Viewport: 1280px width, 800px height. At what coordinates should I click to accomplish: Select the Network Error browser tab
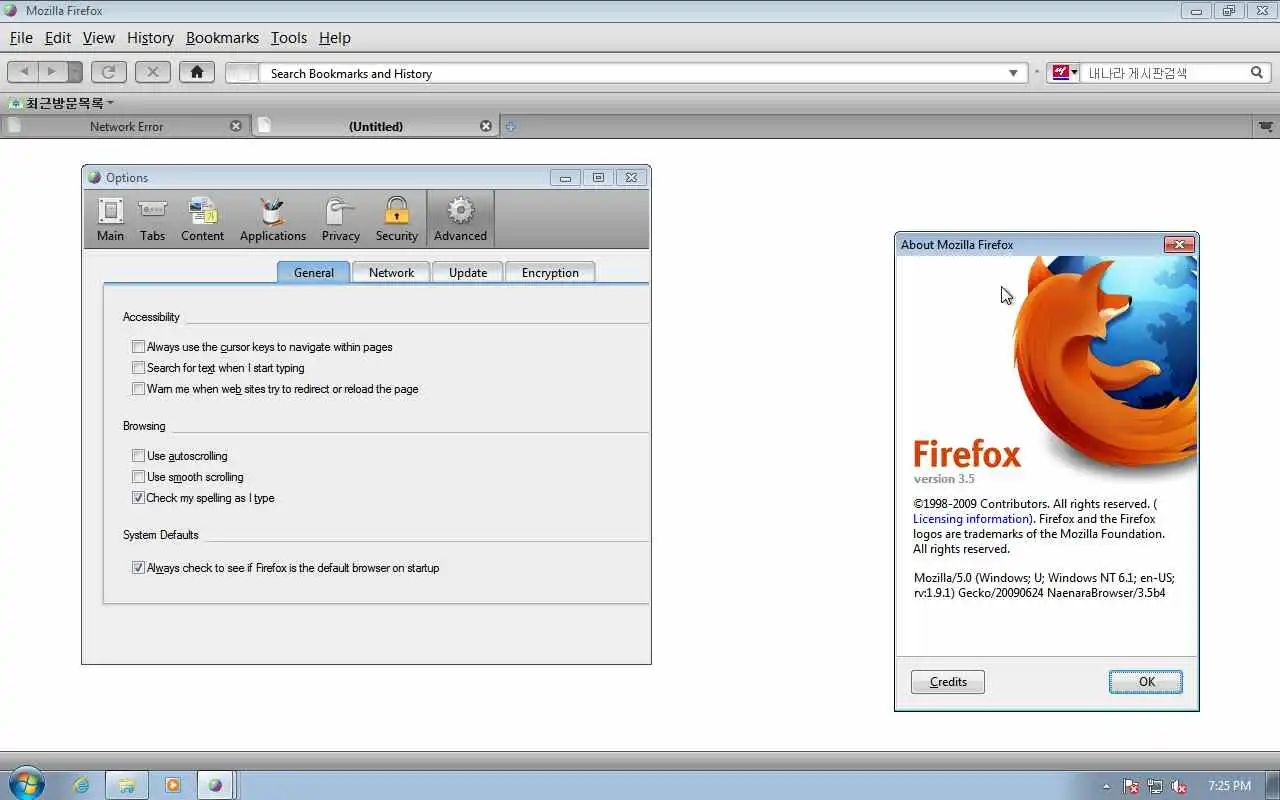125,126
